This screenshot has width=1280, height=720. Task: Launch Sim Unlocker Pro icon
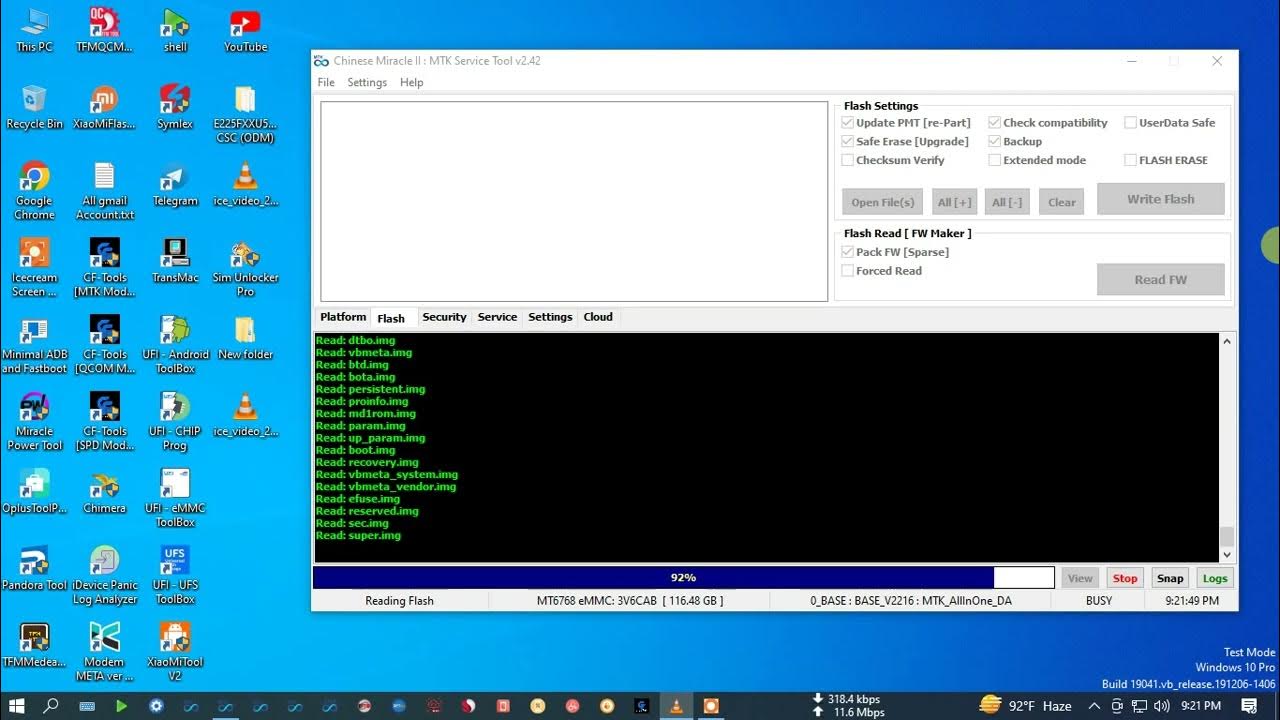(x=245, y=268)
